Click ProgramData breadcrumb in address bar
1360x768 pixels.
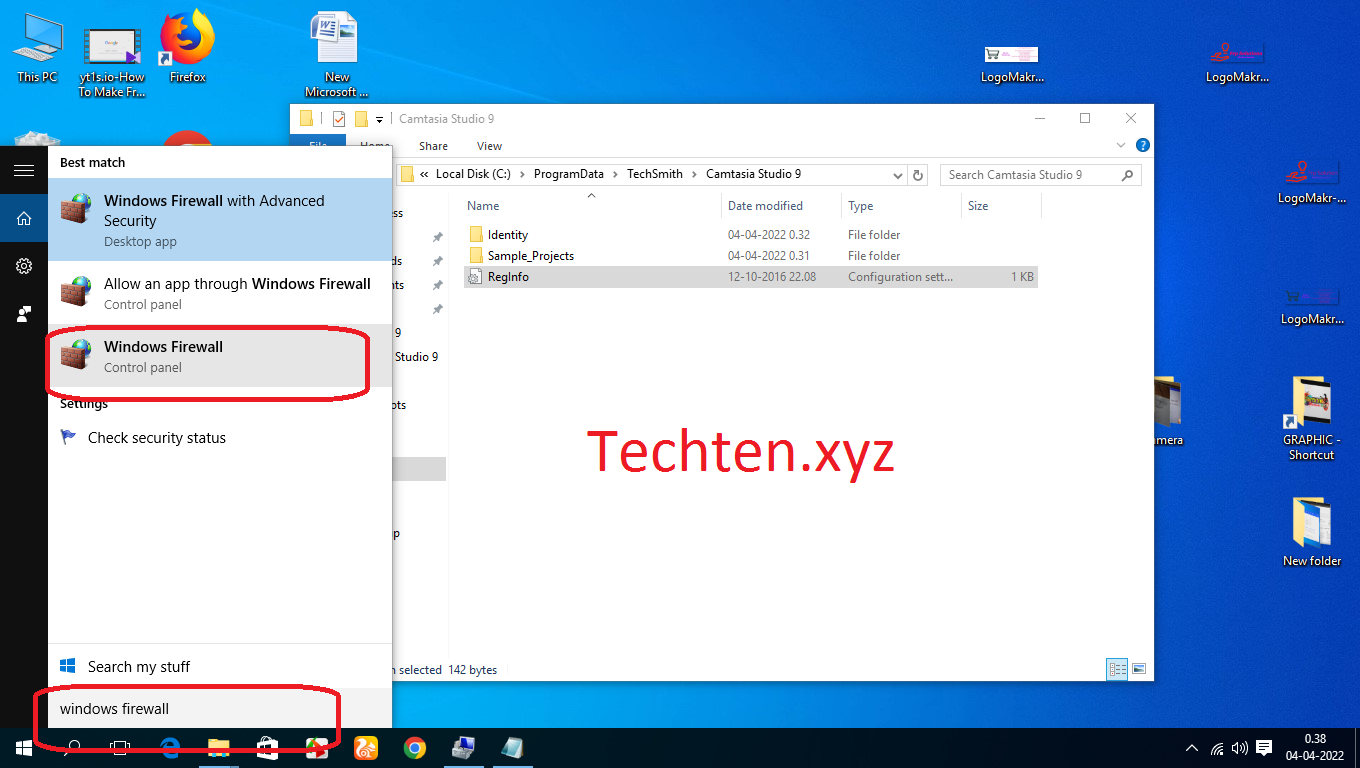(568, 174)
